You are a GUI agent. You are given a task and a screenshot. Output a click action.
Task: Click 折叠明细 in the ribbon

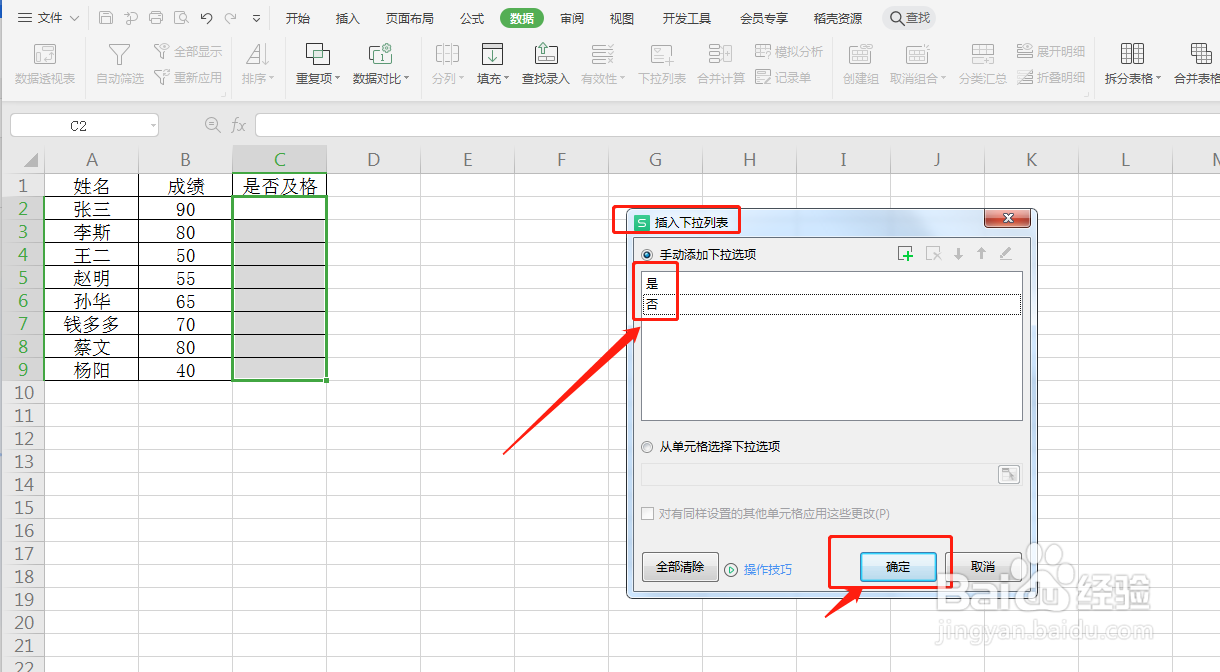pos(1051,77)
